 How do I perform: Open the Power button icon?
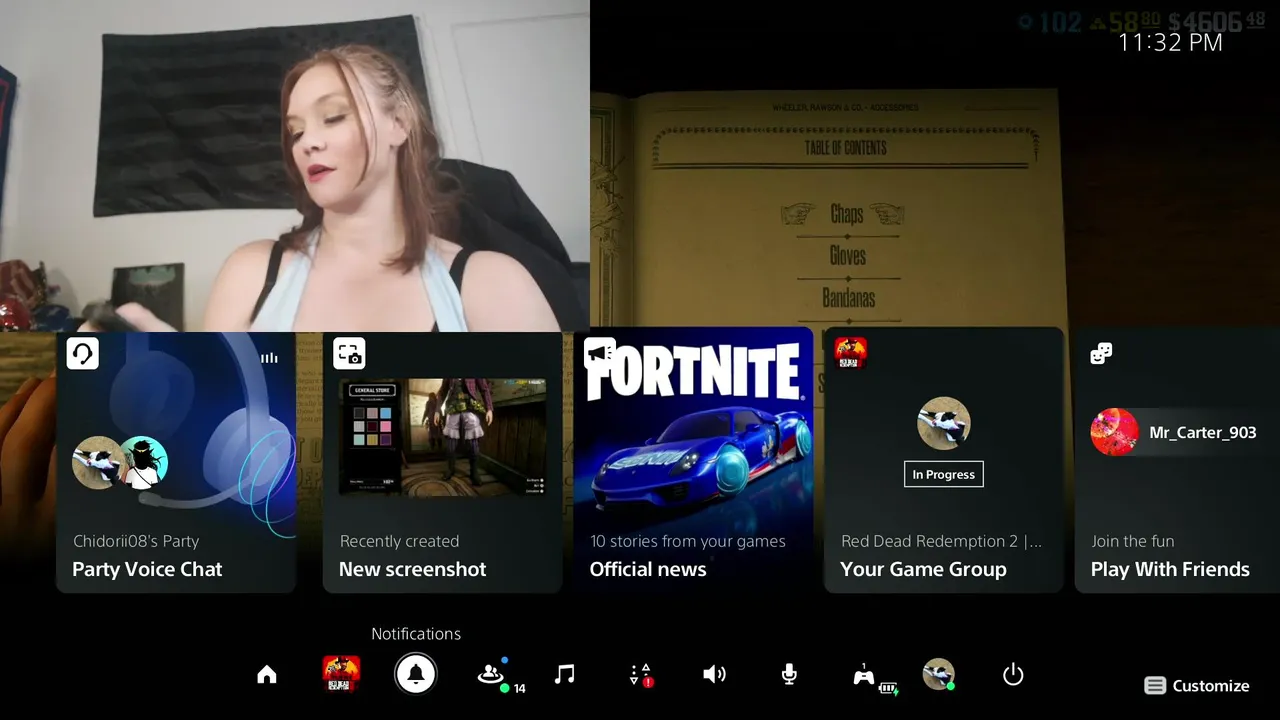1013,675
